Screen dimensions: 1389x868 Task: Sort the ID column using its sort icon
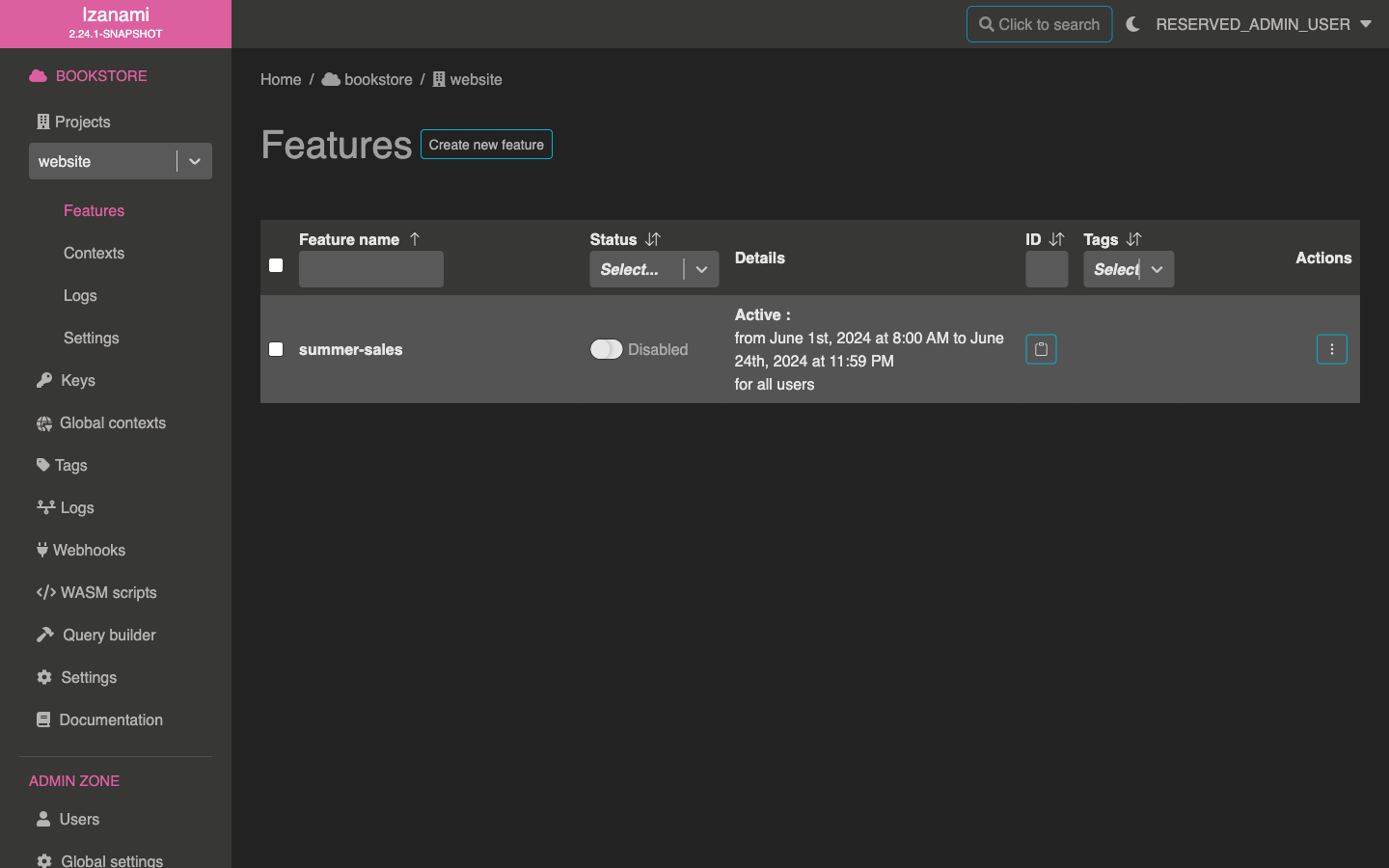(1057, 239)
